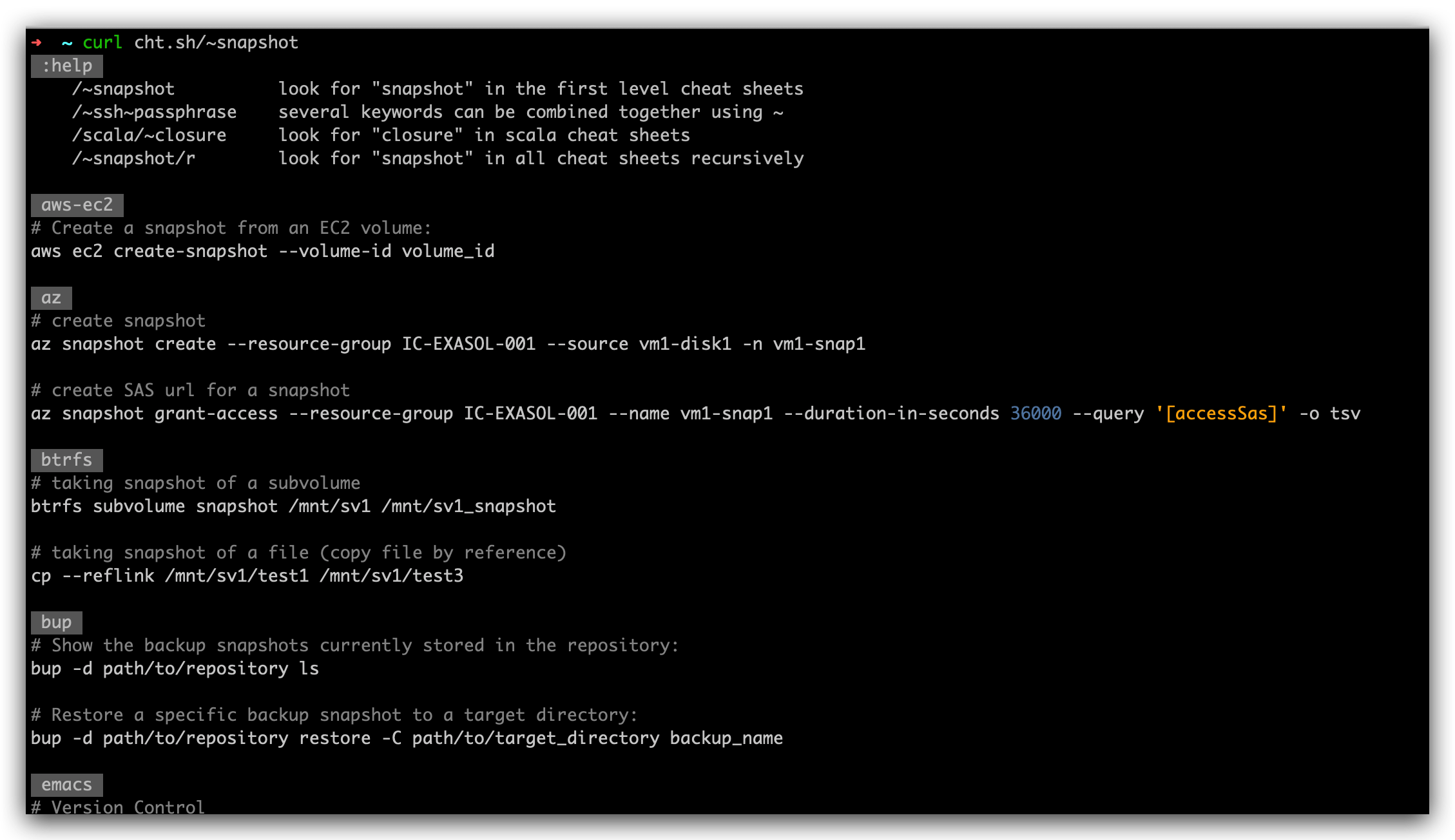Click the tilde directory indicator in prompt
1455x840 pixels.
[x=67, y=43]
